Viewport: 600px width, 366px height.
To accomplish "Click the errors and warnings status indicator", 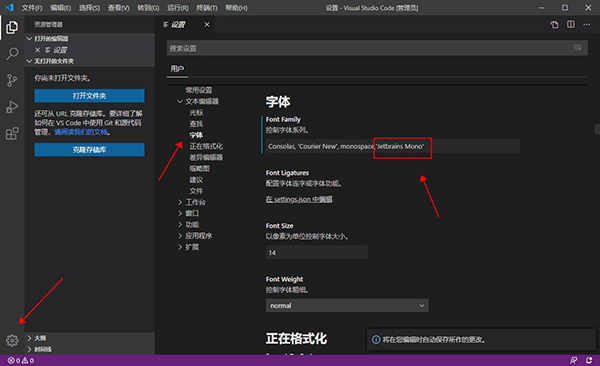I will click(x=21, y=360).
